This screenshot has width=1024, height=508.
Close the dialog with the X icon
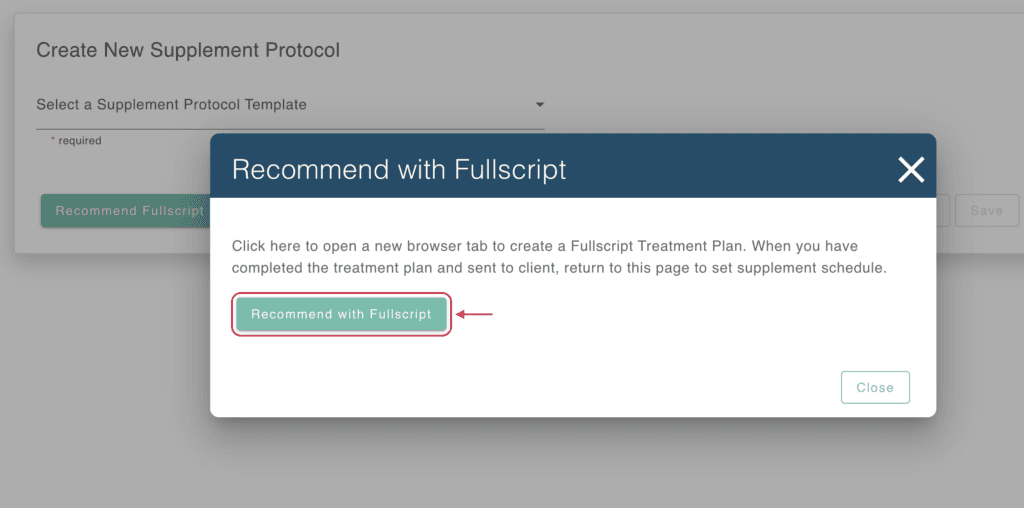[x=910, y=170]
